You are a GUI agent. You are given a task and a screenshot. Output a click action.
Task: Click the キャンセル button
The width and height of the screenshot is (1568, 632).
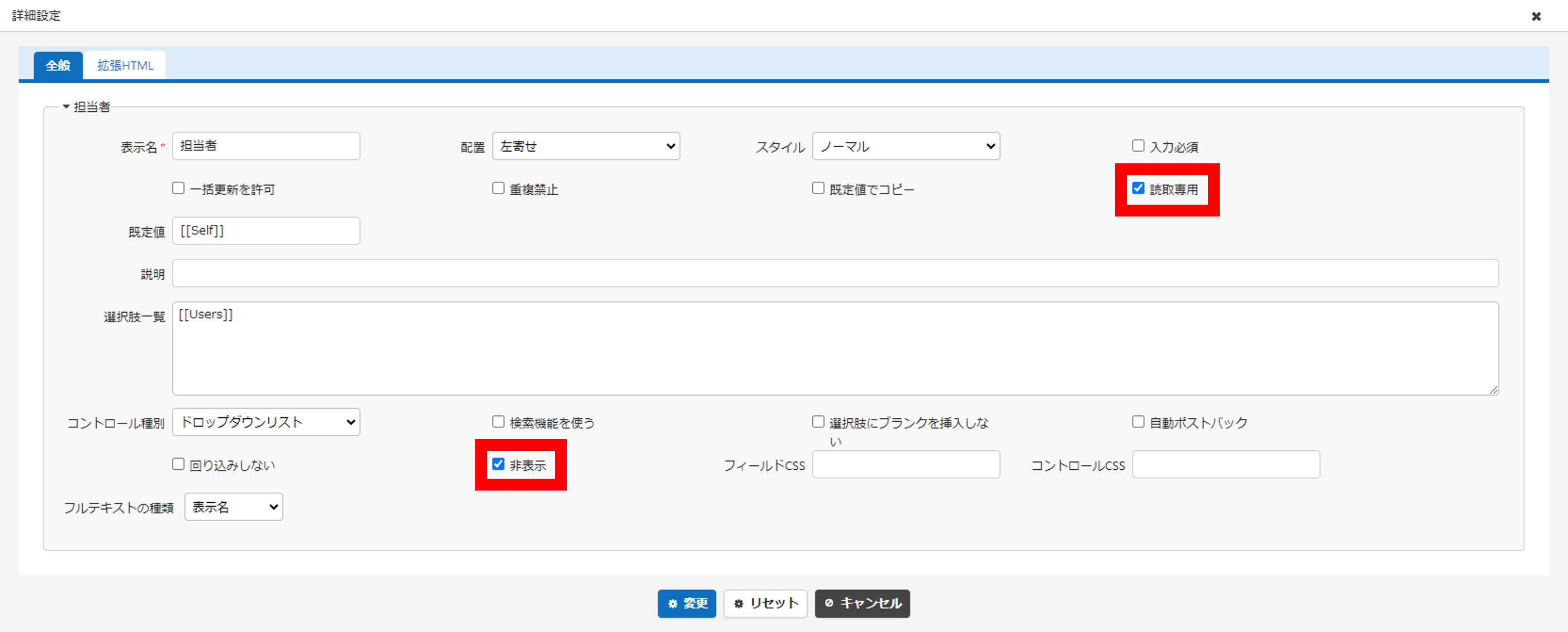point(863,603)
